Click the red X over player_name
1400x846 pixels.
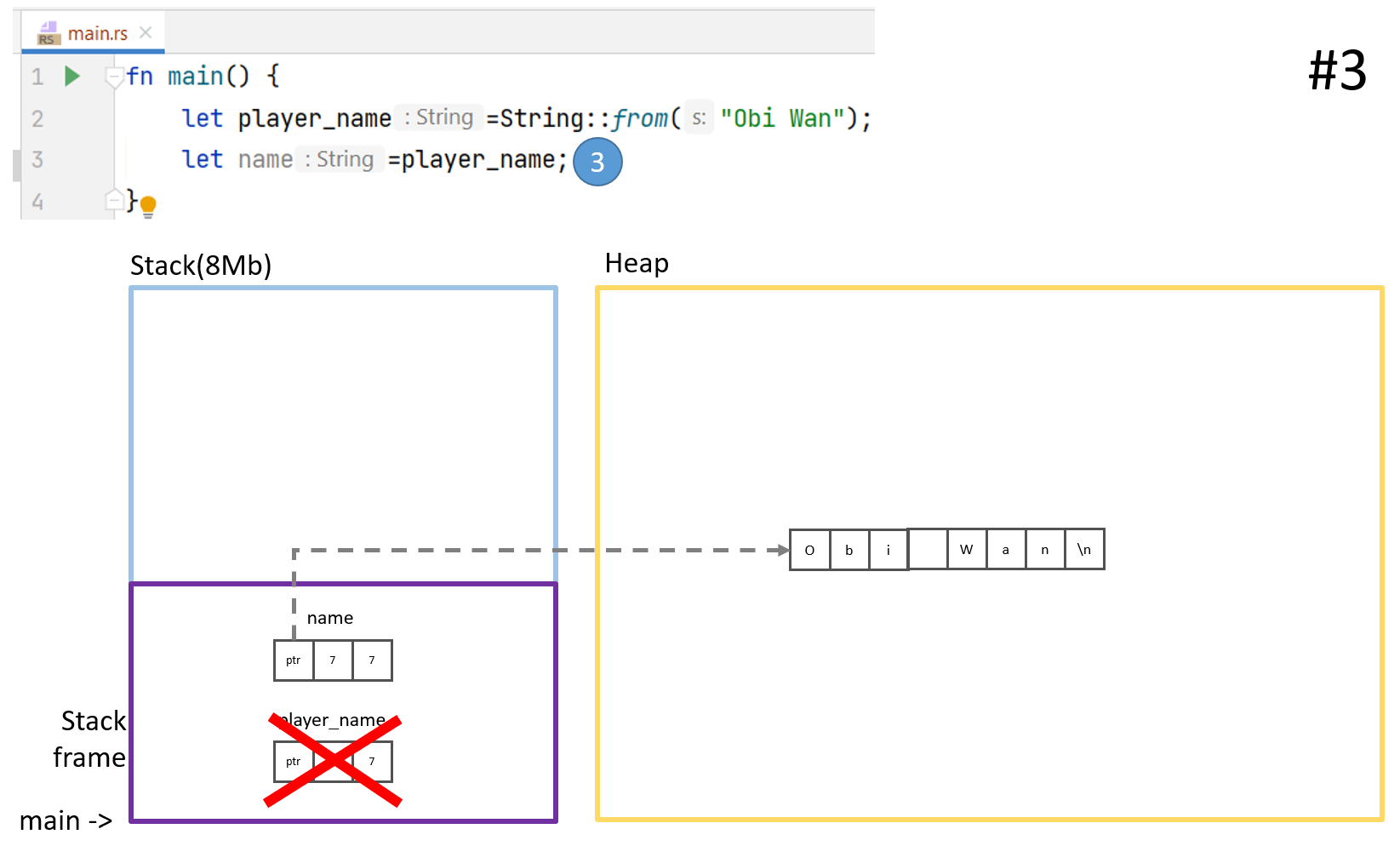(x=333, y=761)
